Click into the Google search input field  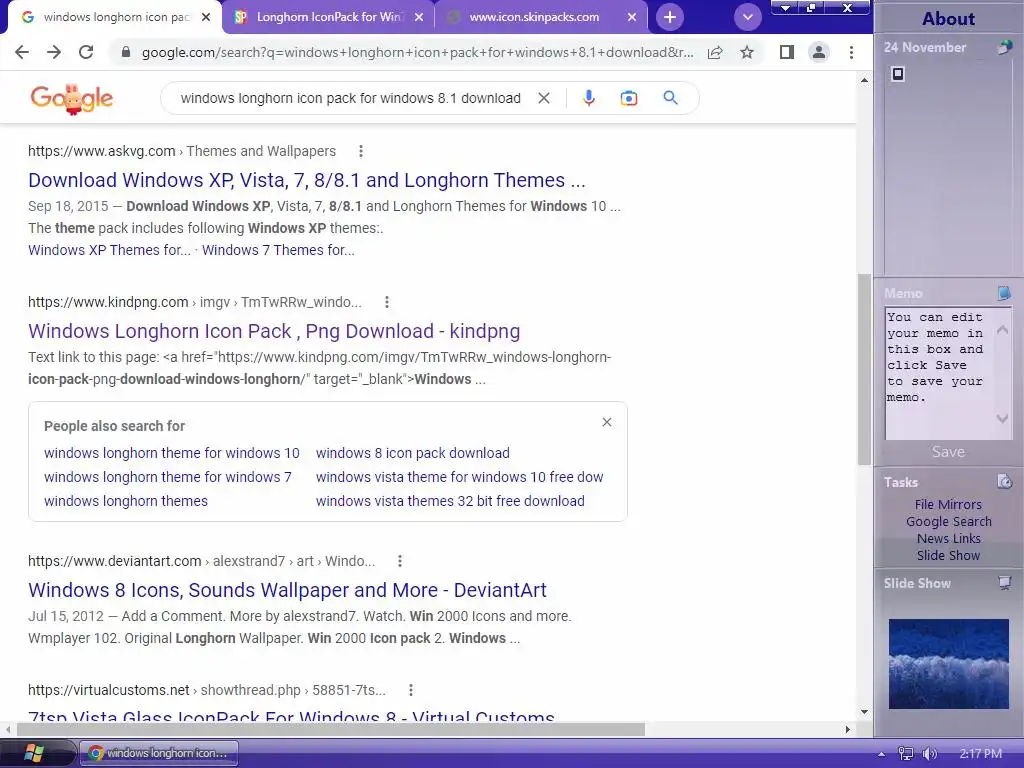(350, 98)
